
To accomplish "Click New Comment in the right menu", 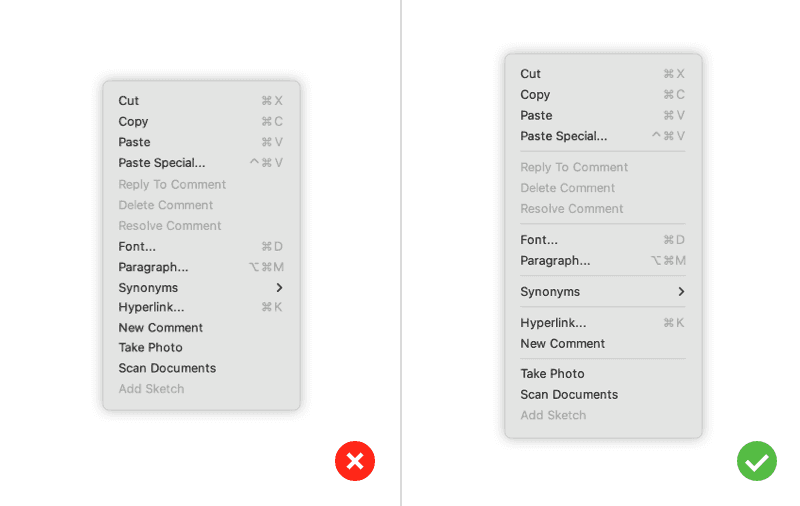I will coord(562,344).
